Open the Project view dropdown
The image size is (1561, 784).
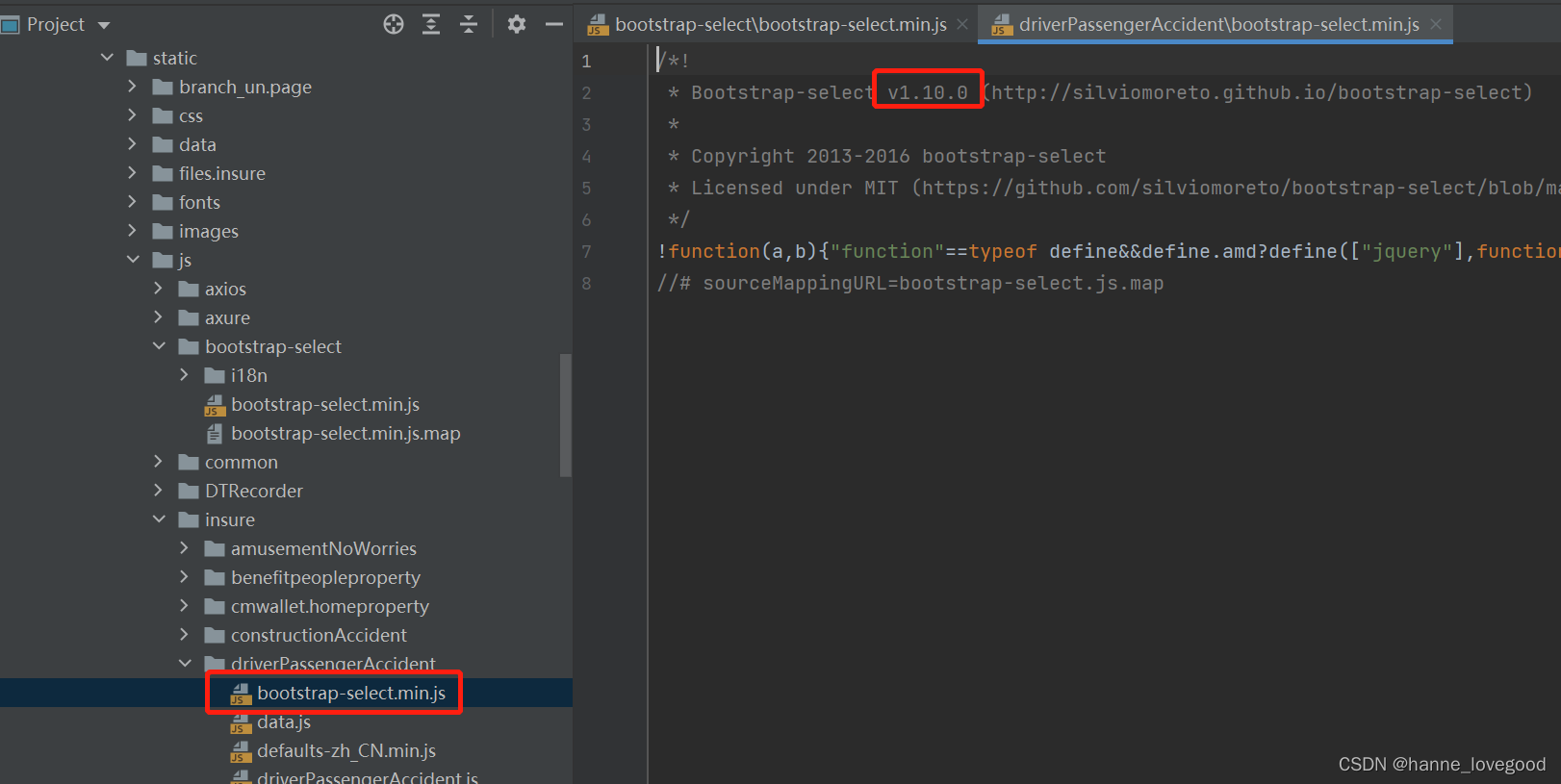104,25
